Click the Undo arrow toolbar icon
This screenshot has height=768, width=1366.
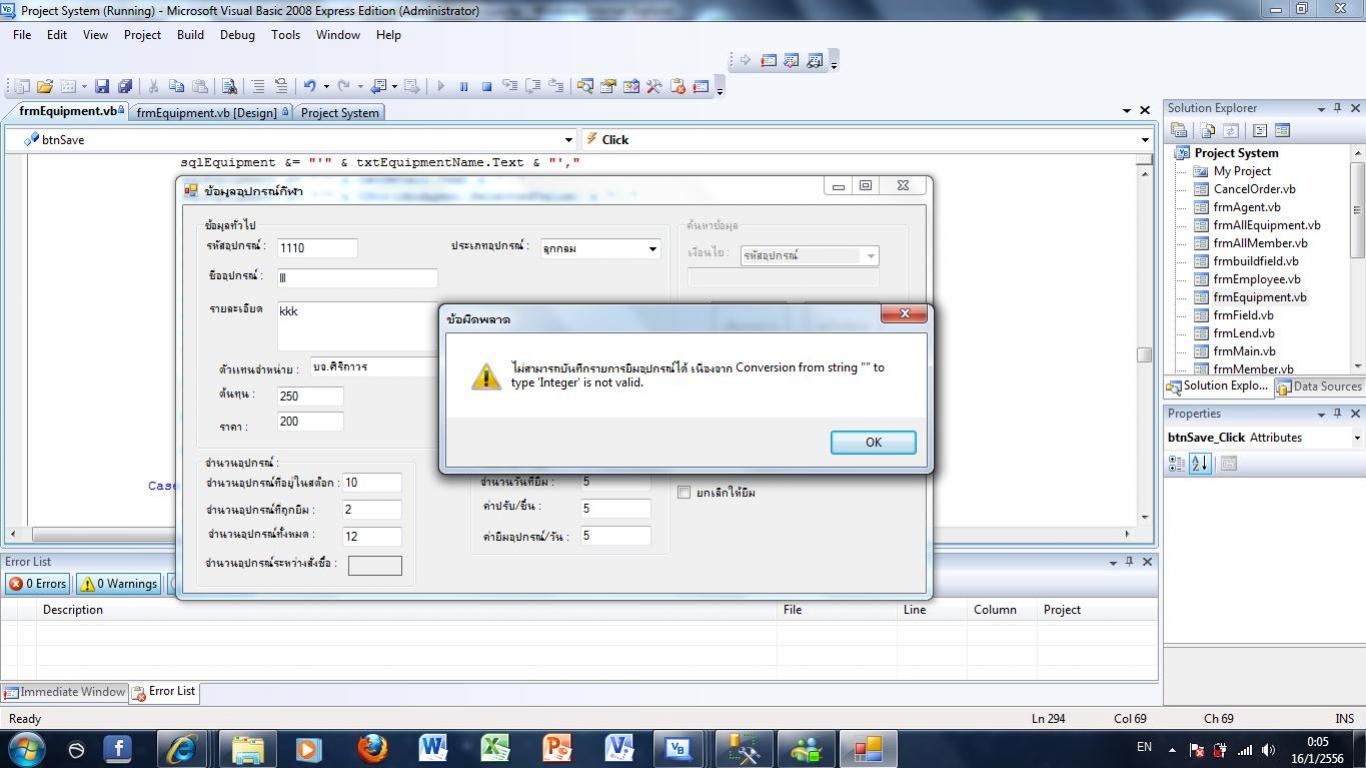[x=310, y=87]
